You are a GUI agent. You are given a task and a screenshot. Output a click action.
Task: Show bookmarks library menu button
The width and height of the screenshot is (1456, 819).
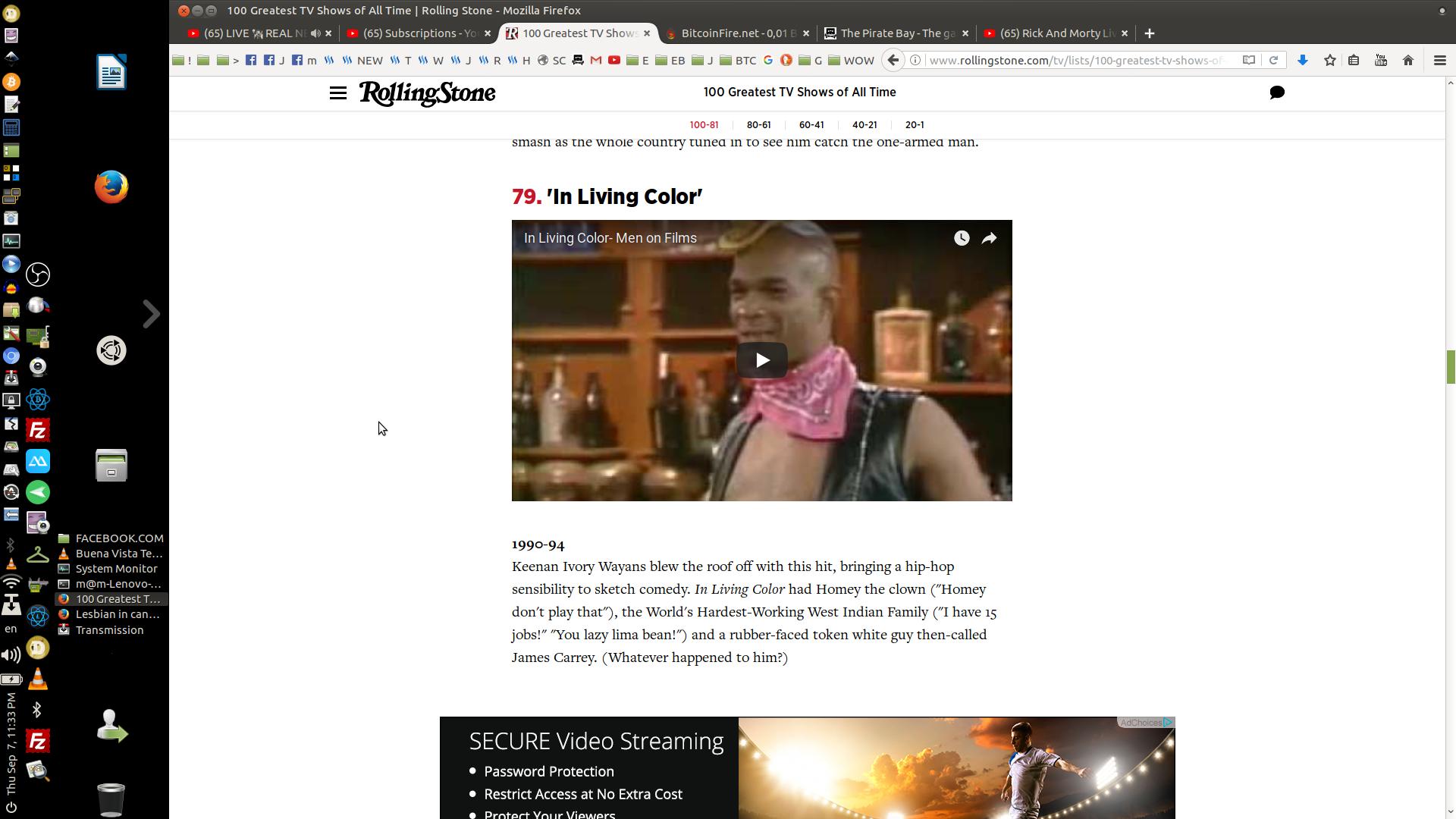tap(1354, 61)
